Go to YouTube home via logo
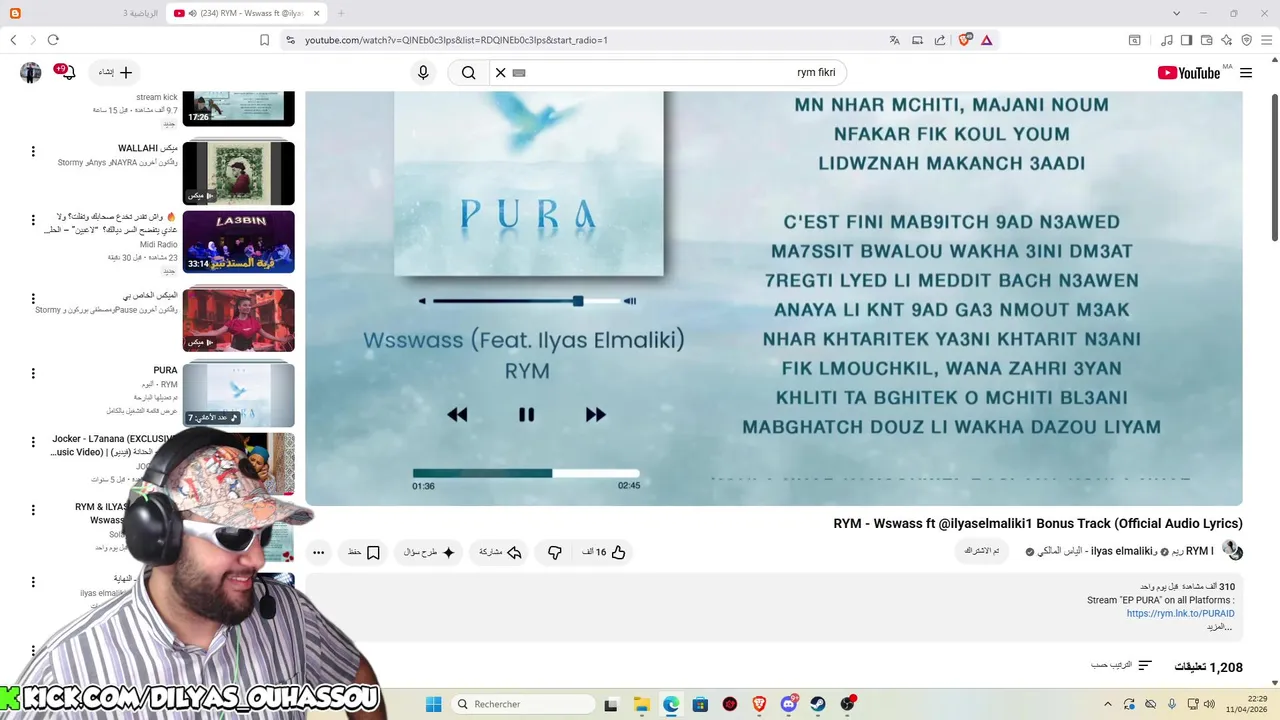1280x720 pixels. tap(1189, 72)
